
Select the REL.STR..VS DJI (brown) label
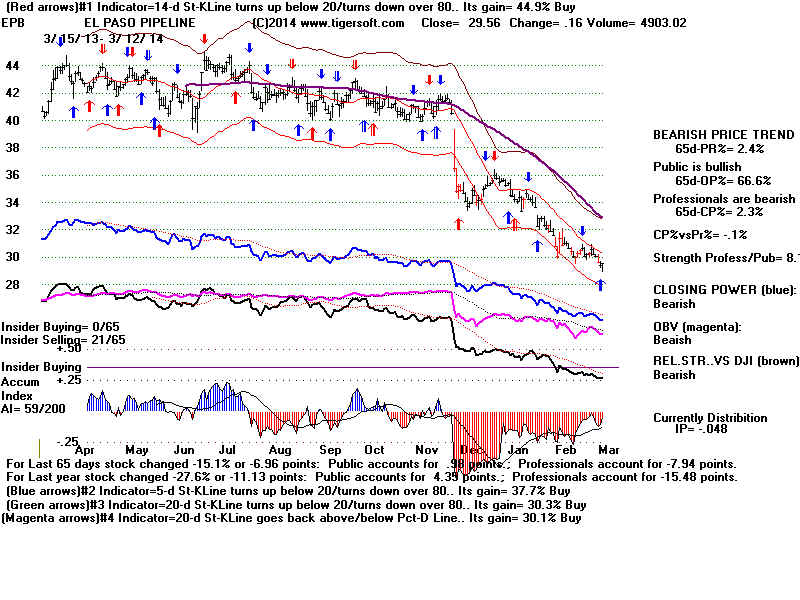tap(727, 361)
